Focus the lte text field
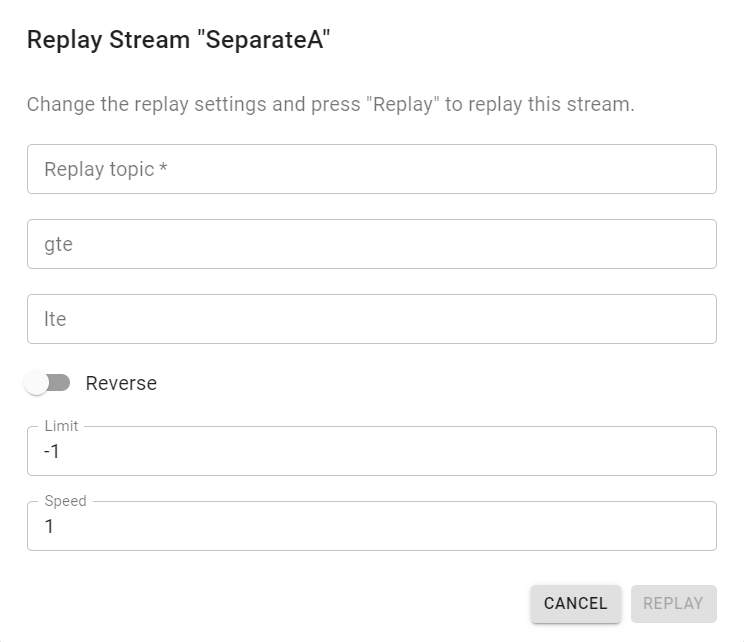 pos(372,319)
